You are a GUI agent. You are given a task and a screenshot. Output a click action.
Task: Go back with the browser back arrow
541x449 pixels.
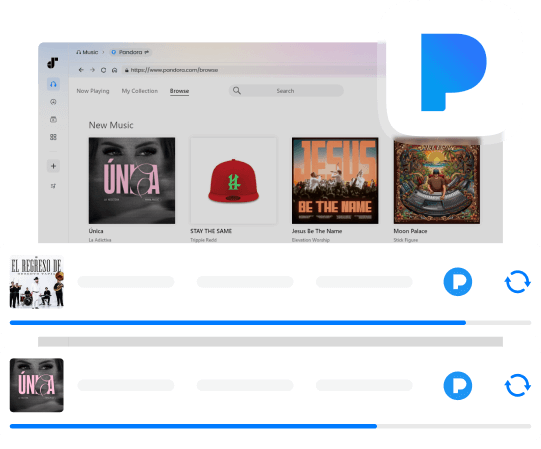tap(81, 70)
